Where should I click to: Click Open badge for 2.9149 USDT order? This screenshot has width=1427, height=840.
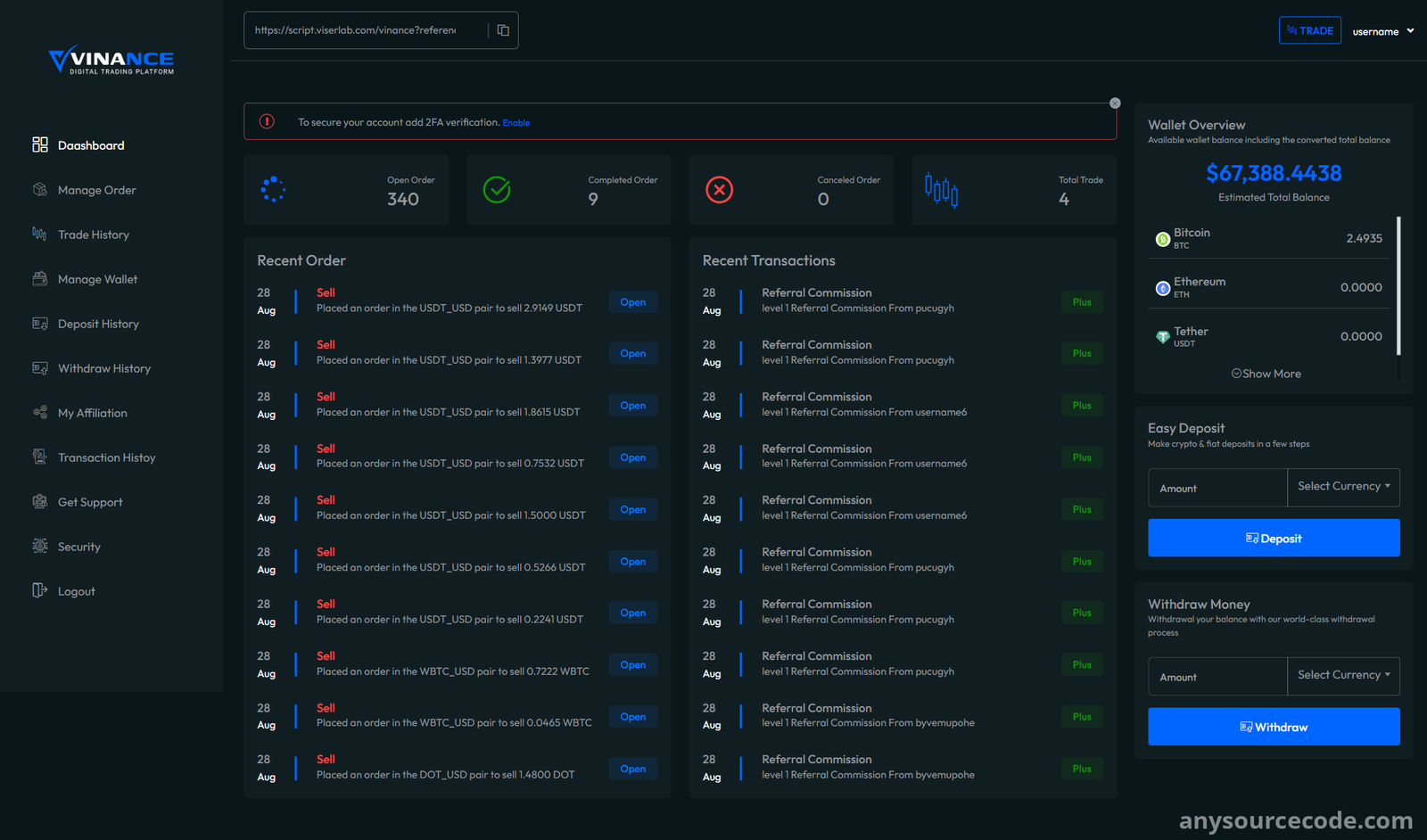coord(633,302)
